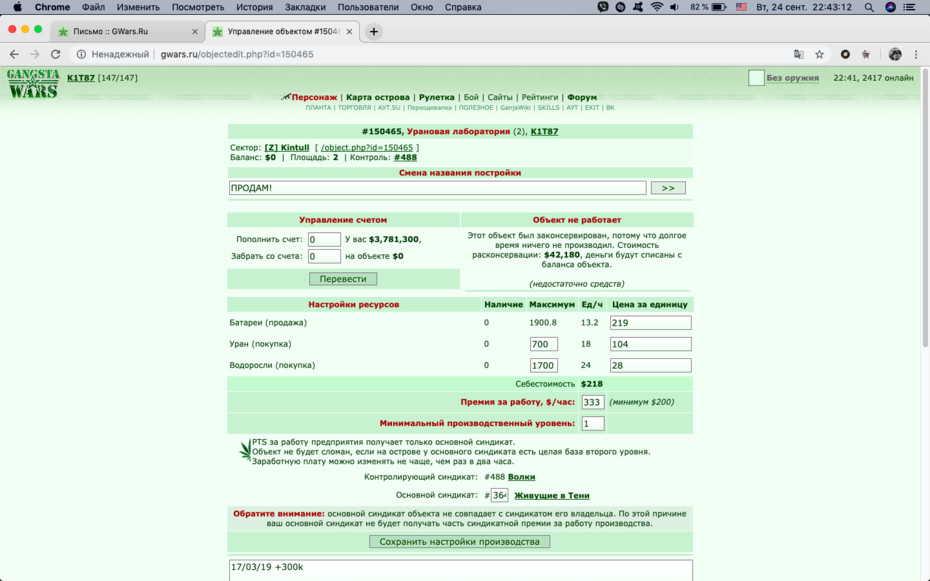This screenshot has height=581, width=930.
Task: Click the Перевести button
Action: click(x=343, y=279)
